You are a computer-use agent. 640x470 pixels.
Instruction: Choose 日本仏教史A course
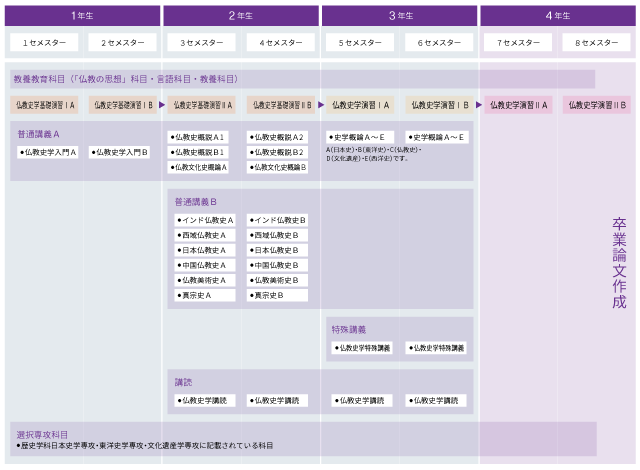click(x=205, y=250)
